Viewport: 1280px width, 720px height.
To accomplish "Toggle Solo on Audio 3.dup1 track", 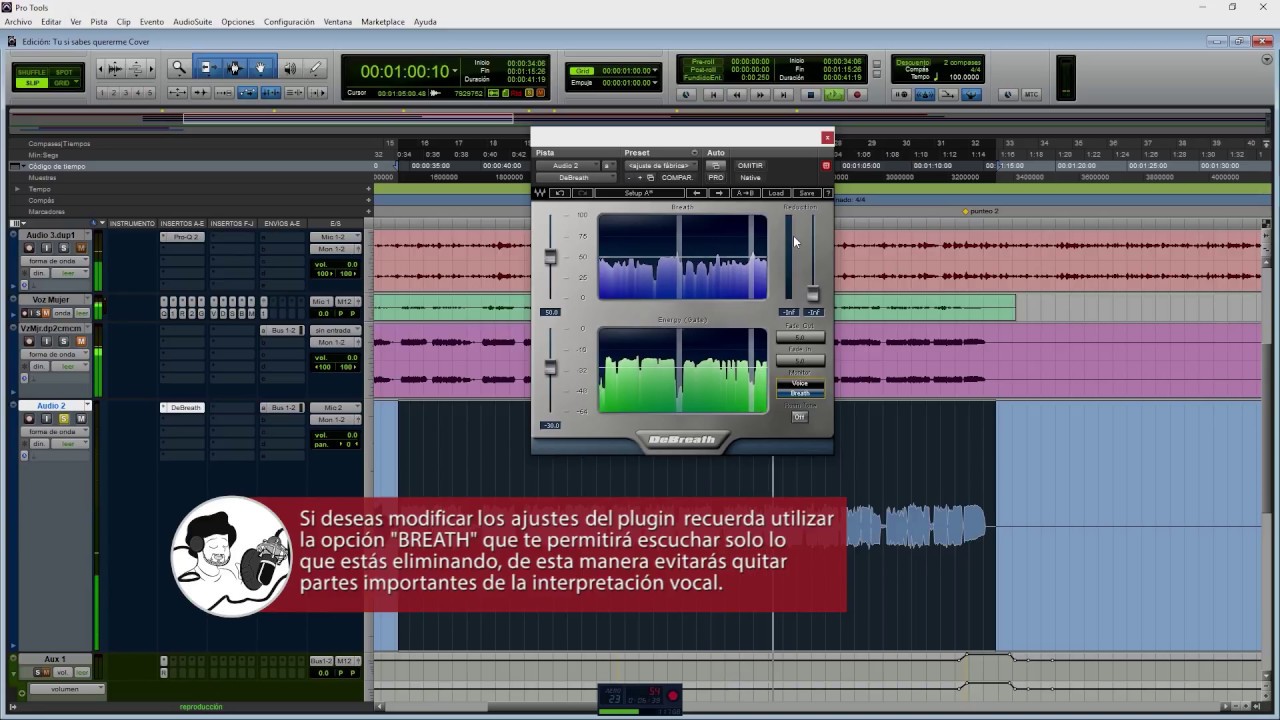I will tap(64, 248).
